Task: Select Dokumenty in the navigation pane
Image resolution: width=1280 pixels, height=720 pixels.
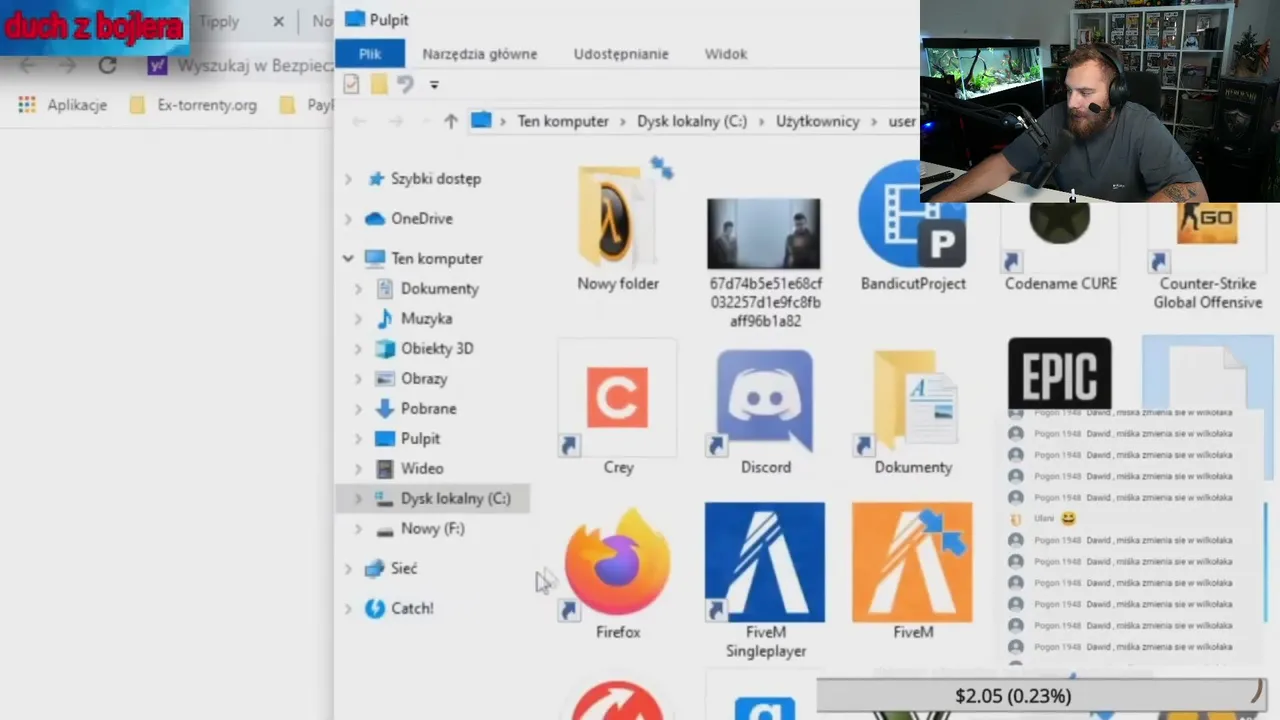Action: pos(439,289)
